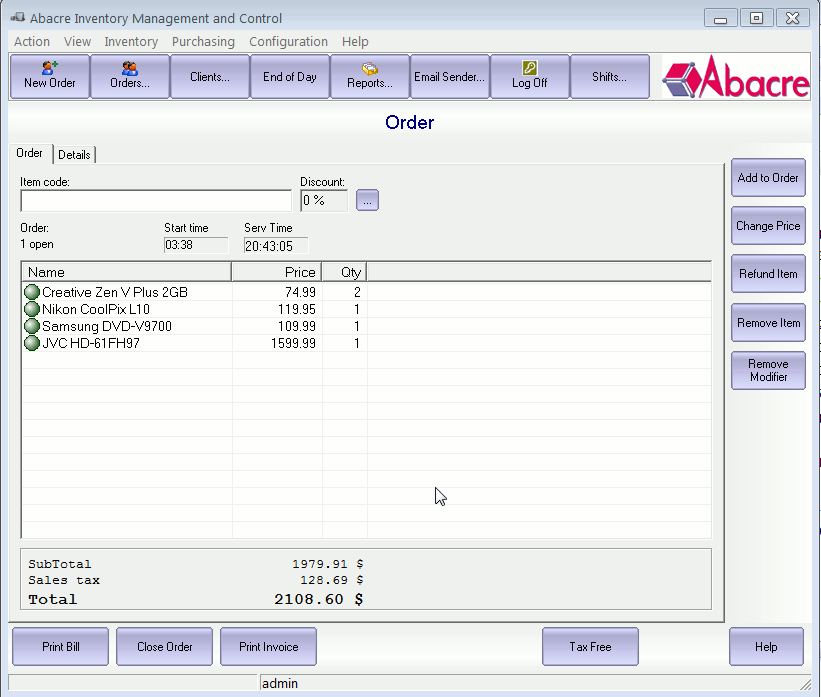Maximize the Abacre window
The height and width of the screenshot is (697, 821).
[756, 18]
